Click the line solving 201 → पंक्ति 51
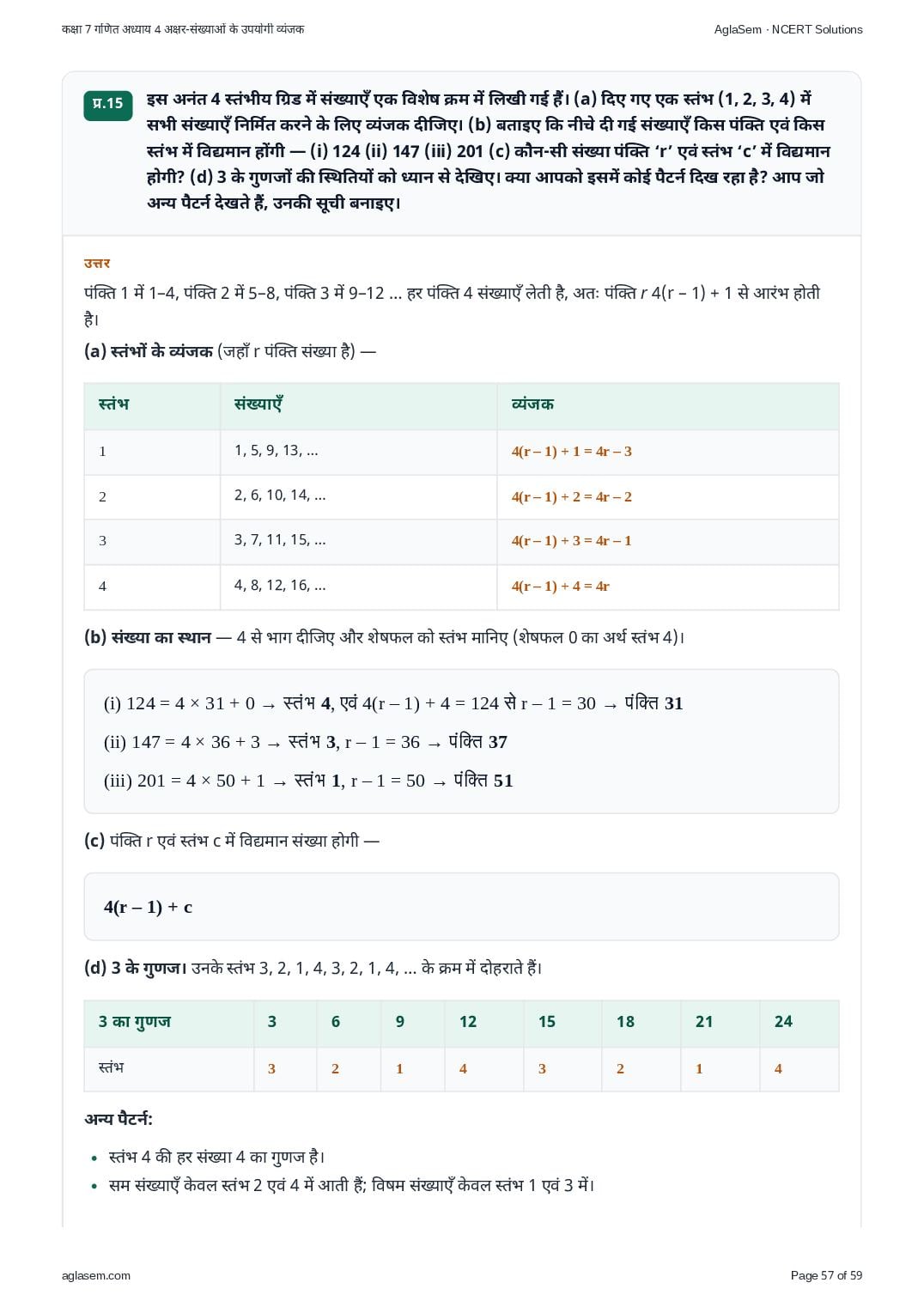This screenshot has height=1307, width=924. [308, 781]
